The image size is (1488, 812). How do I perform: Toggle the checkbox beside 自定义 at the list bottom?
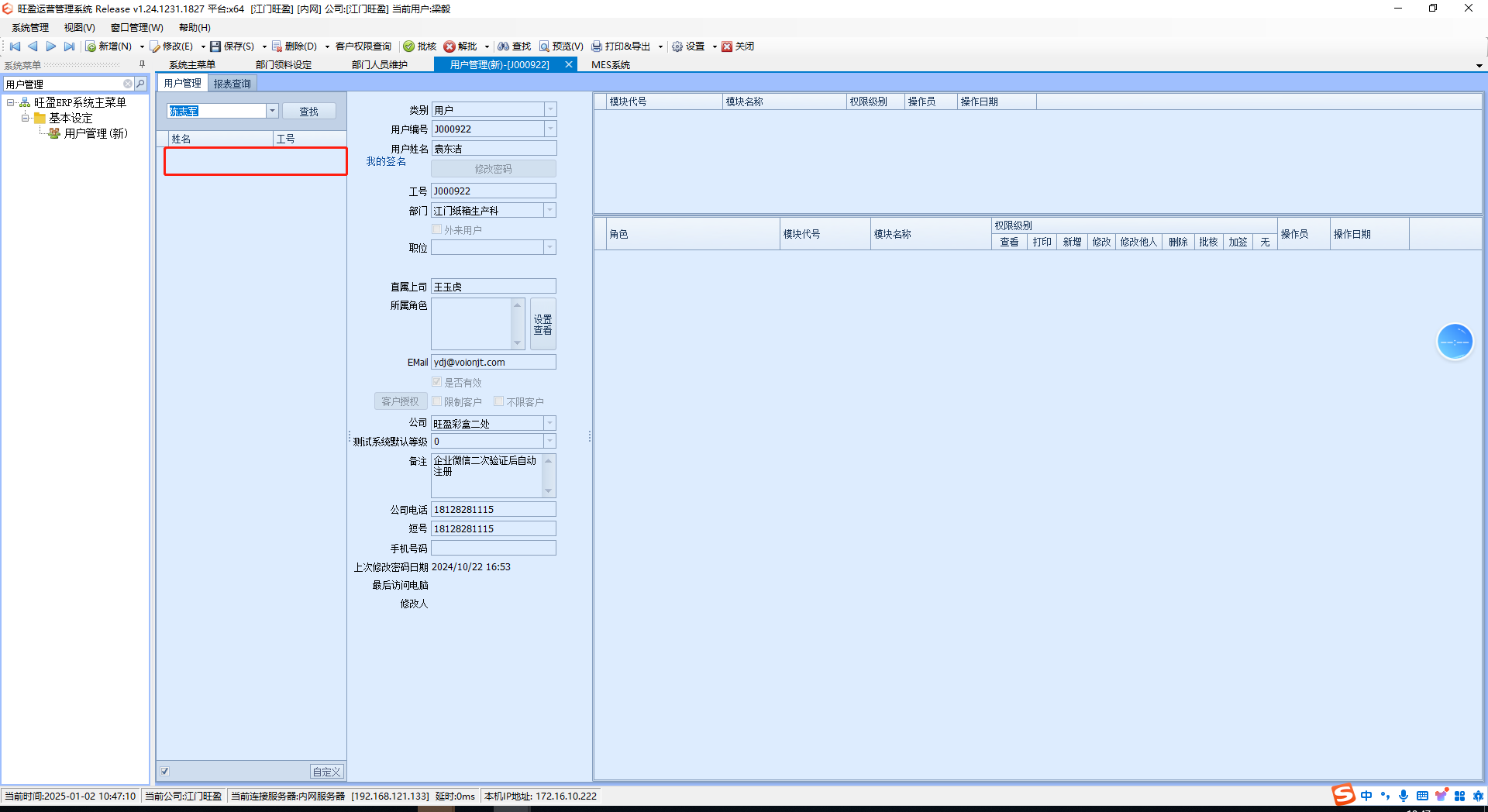(165, 771)
